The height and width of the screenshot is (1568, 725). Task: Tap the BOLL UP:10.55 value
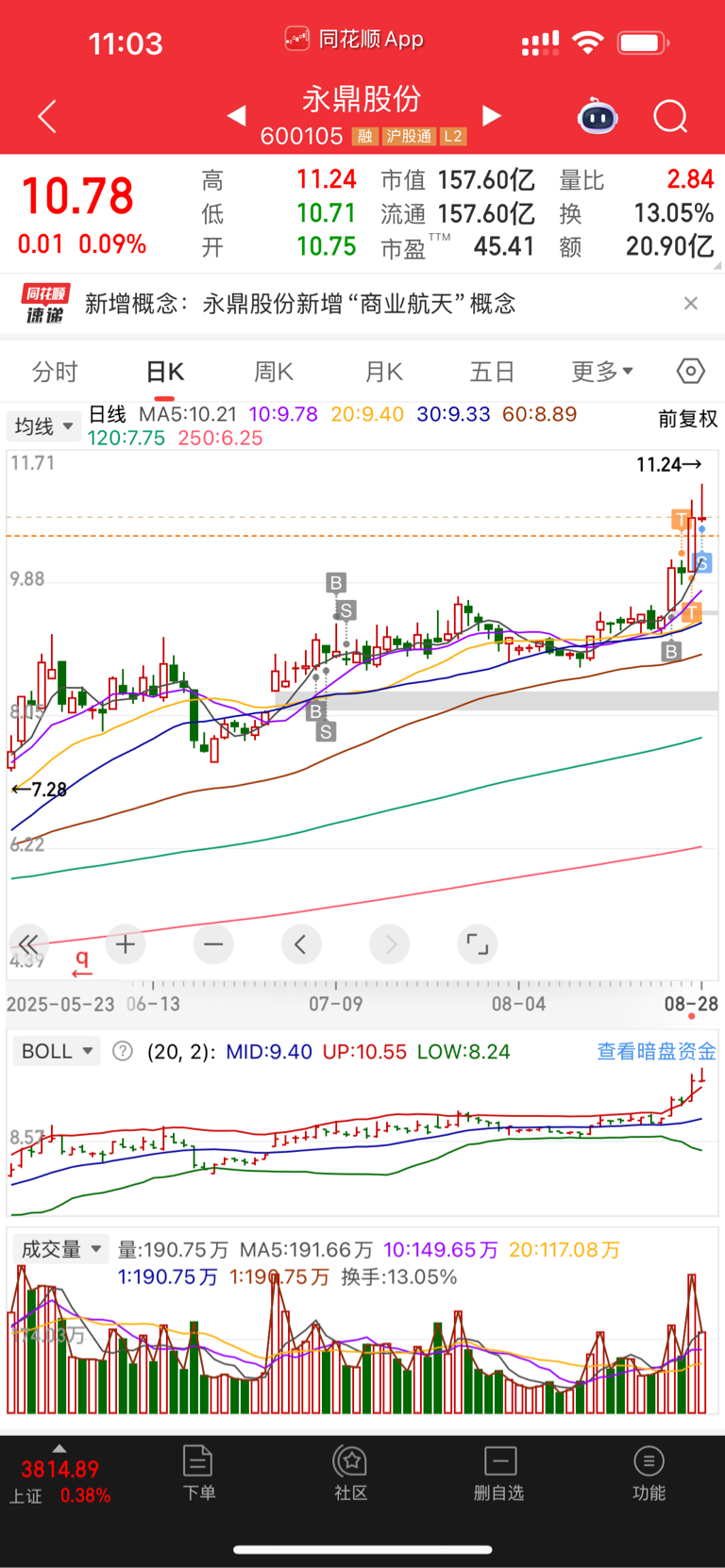[364, 1051]
